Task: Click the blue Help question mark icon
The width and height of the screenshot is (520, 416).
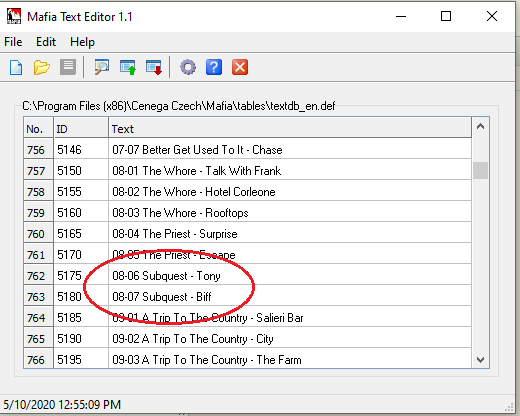Action: click(214, 67)
